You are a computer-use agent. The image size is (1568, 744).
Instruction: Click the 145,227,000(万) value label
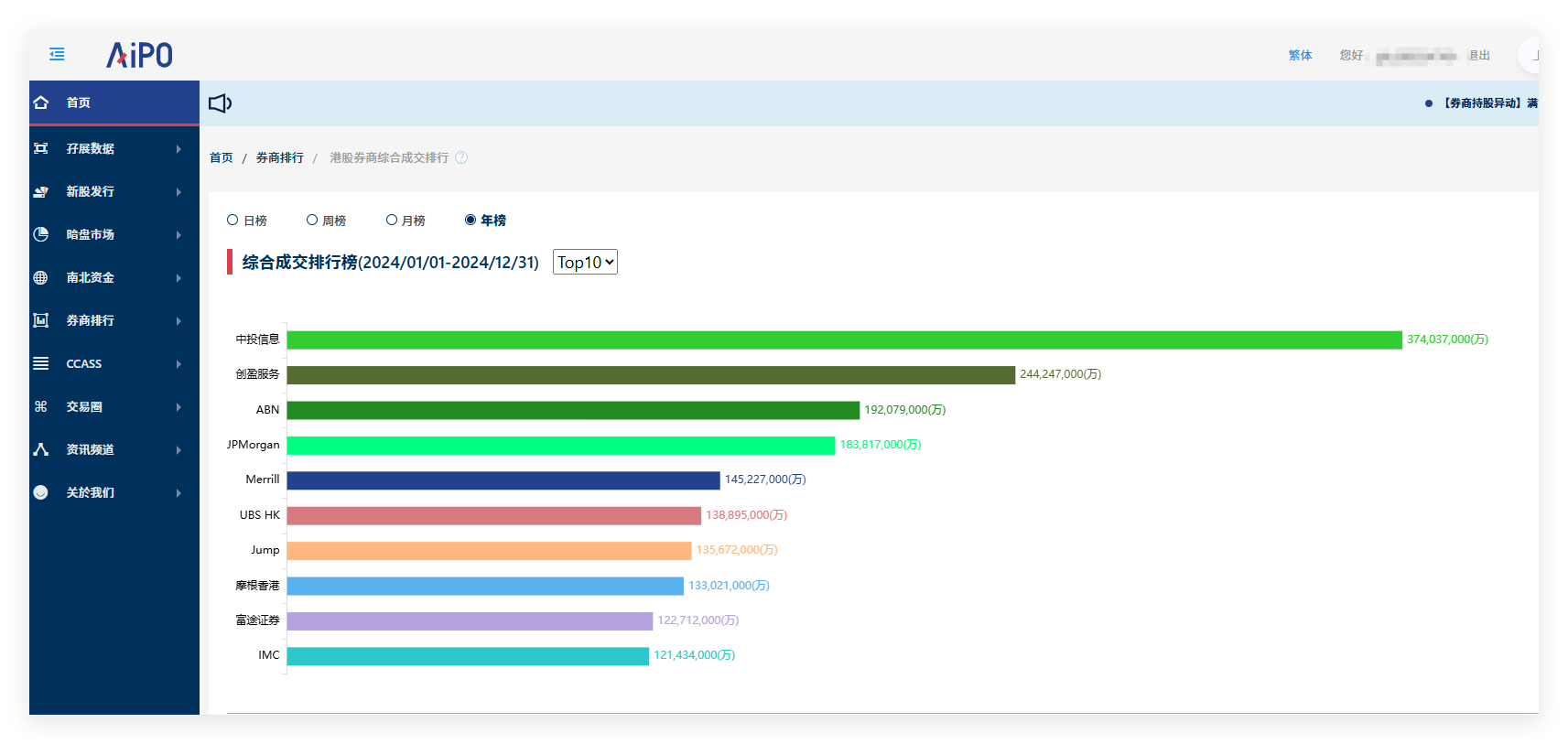click(765, 480)
